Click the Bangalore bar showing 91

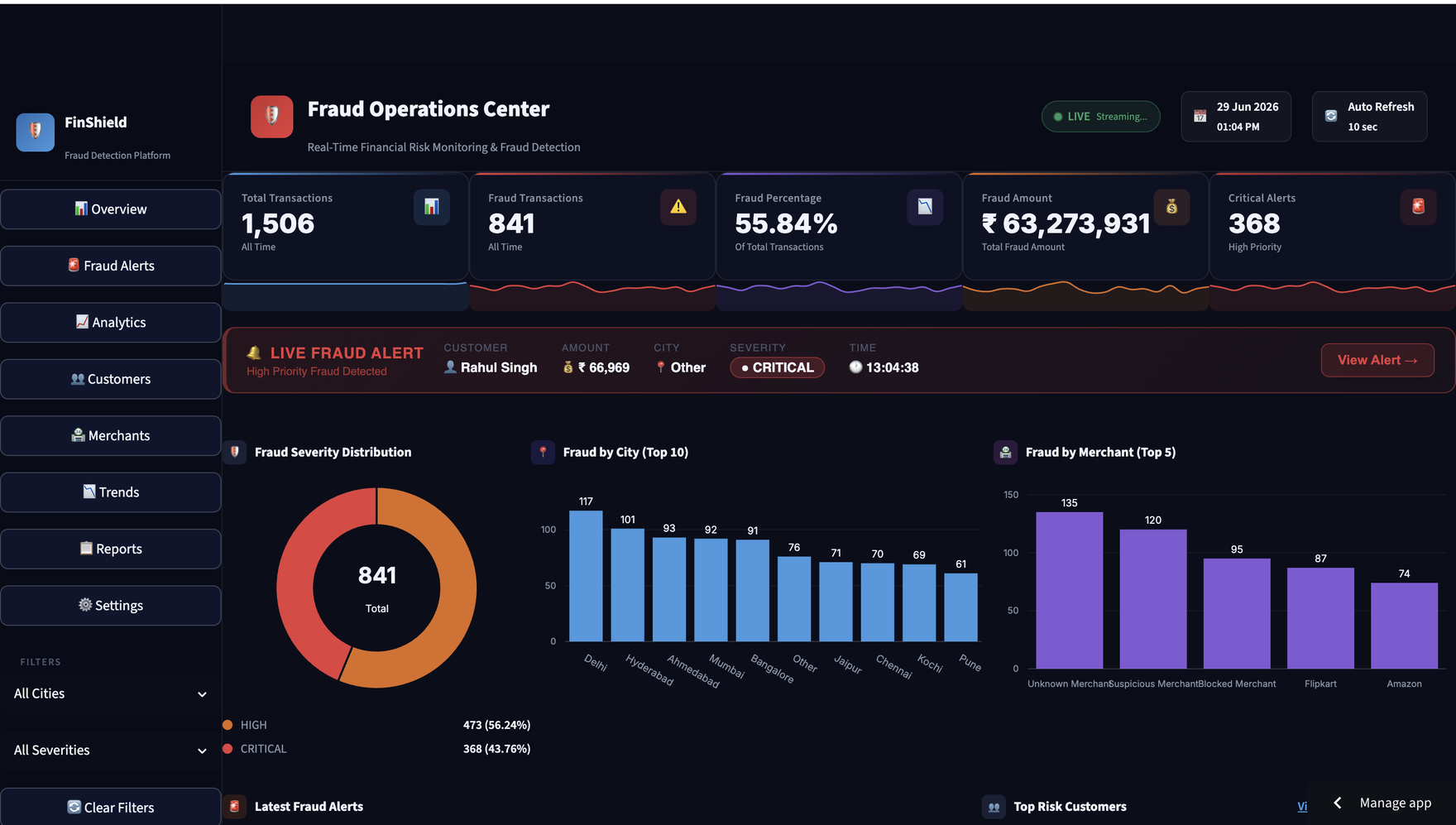[x=753, y=591]
